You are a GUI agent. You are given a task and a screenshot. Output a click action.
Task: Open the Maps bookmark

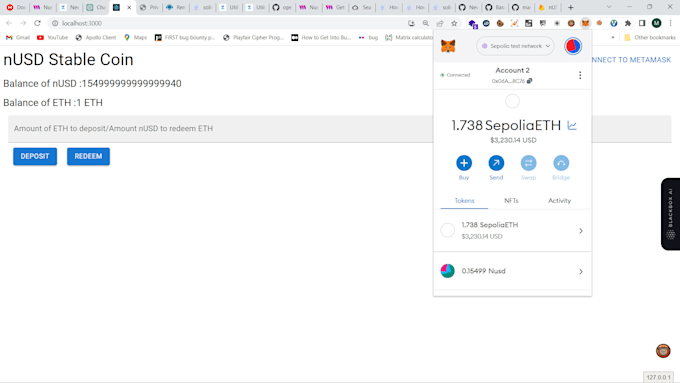click(x=135, y=38)
